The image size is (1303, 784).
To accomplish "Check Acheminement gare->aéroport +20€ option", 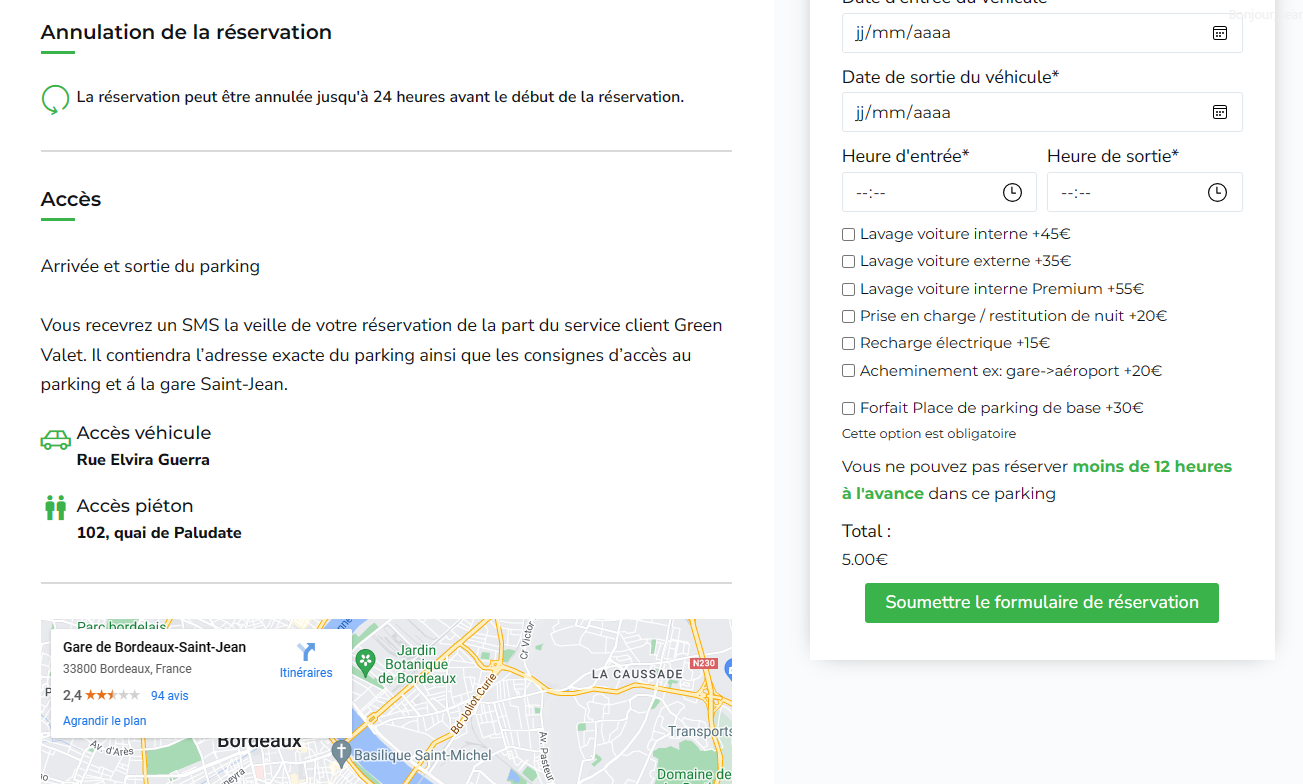I will coord(848,371).
